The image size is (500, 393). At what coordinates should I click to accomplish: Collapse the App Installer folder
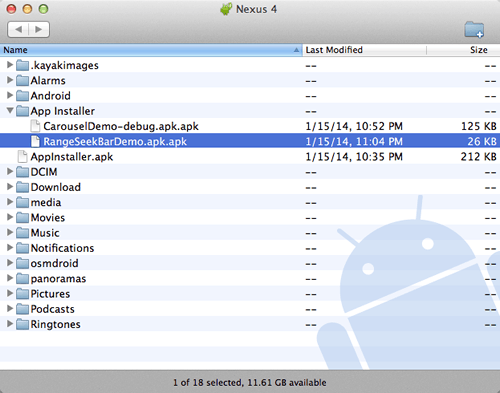click(10, 110)
